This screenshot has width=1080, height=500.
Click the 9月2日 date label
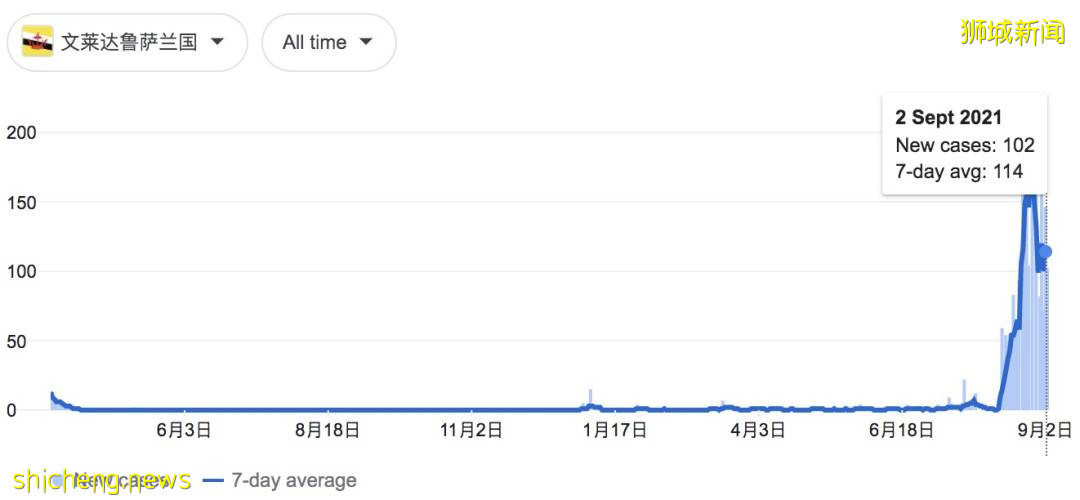1046,431
